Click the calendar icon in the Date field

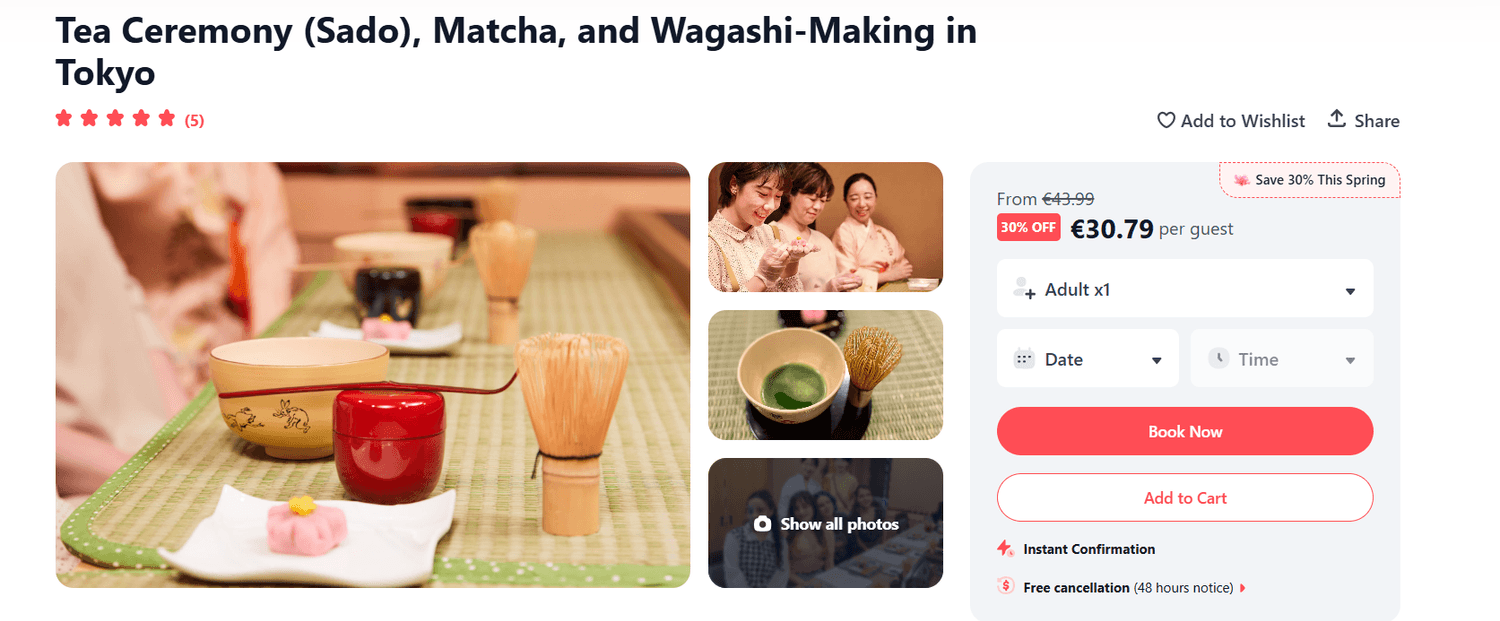[1023, 359]
